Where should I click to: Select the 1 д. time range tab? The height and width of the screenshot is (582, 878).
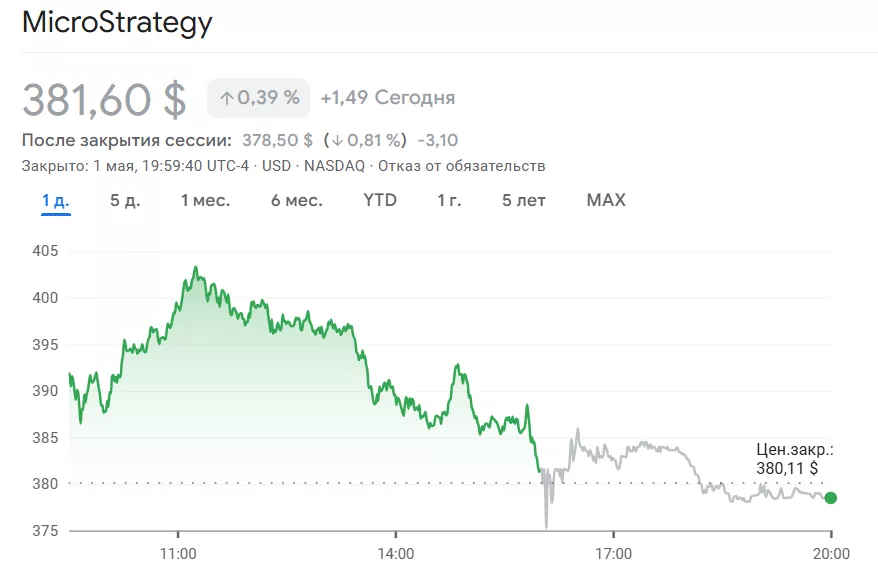(x=56, y=200)
